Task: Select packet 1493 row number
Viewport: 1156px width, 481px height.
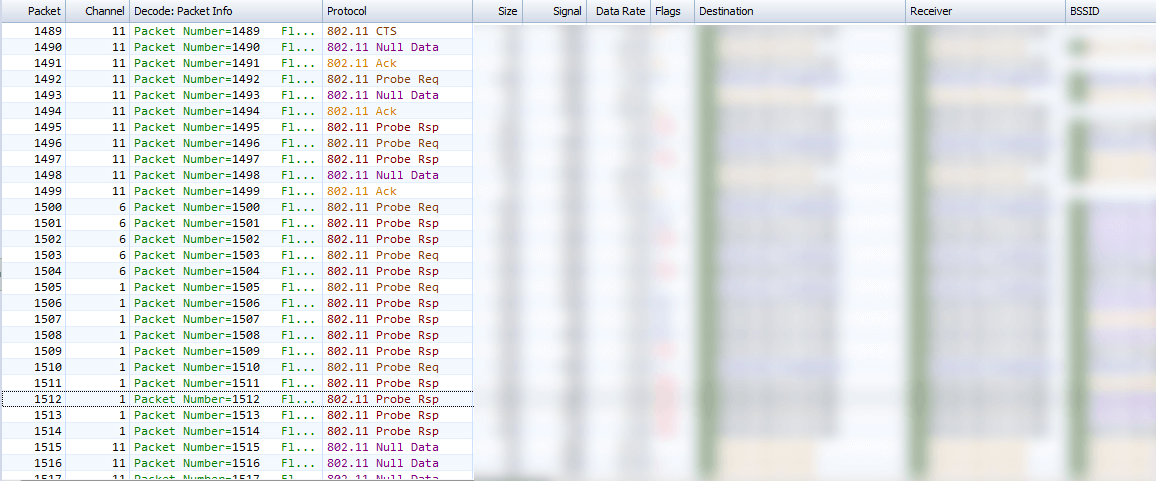Action: (x=48, y=95)
